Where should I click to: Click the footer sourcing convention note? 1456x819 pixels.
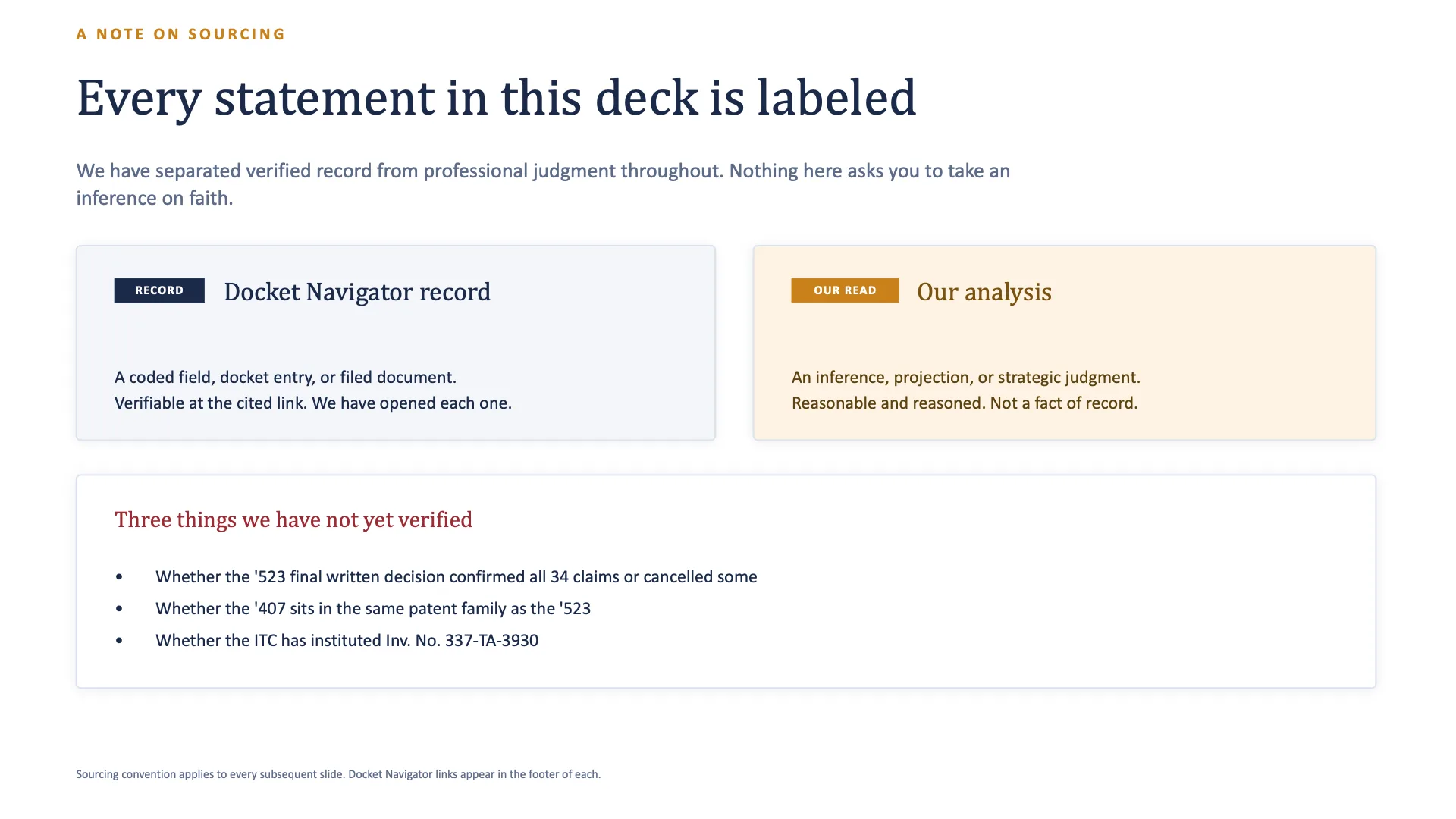[x=338, y=774]
